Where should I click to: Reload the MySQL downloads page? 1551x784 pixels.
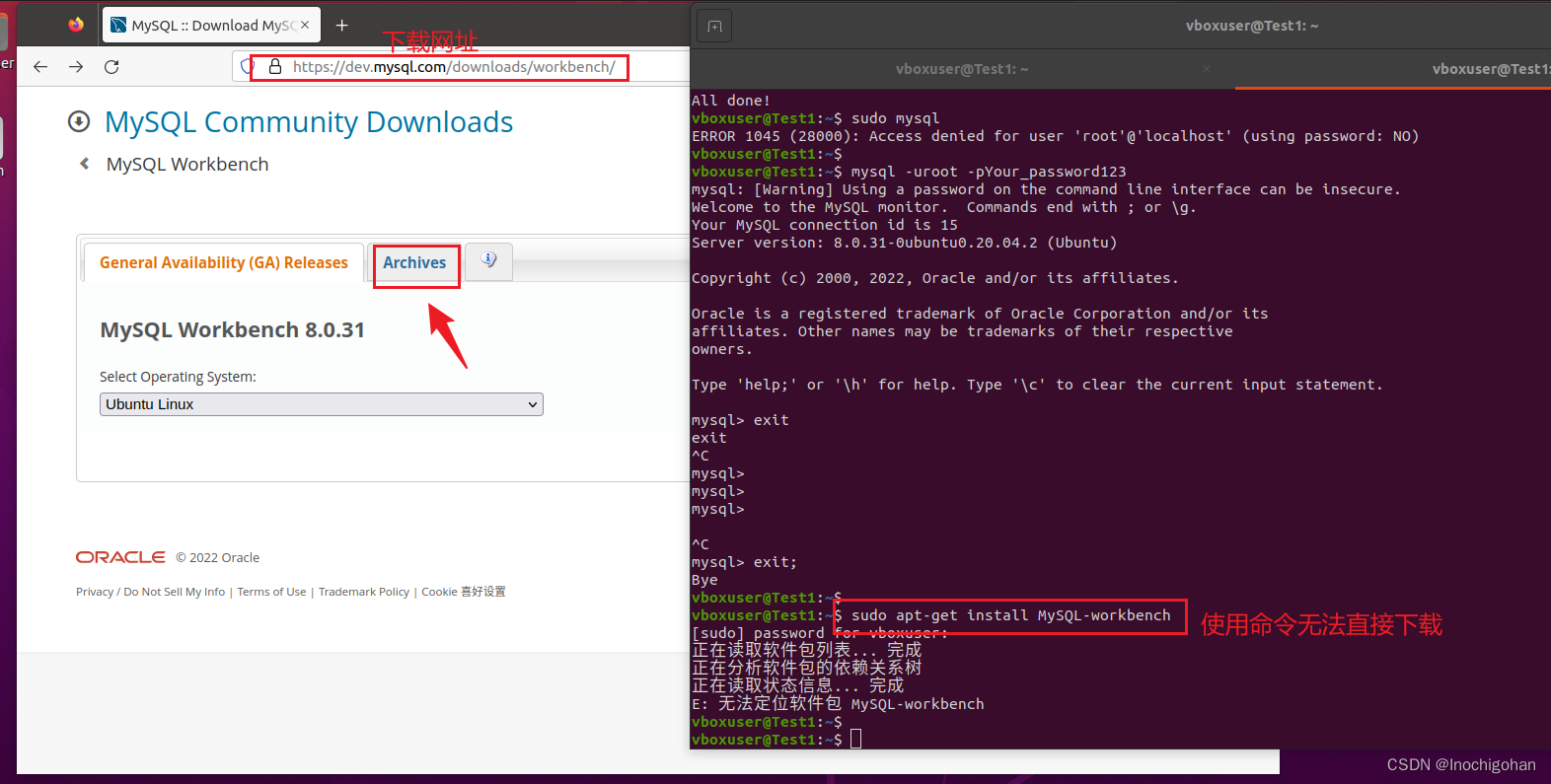point(111,67)
